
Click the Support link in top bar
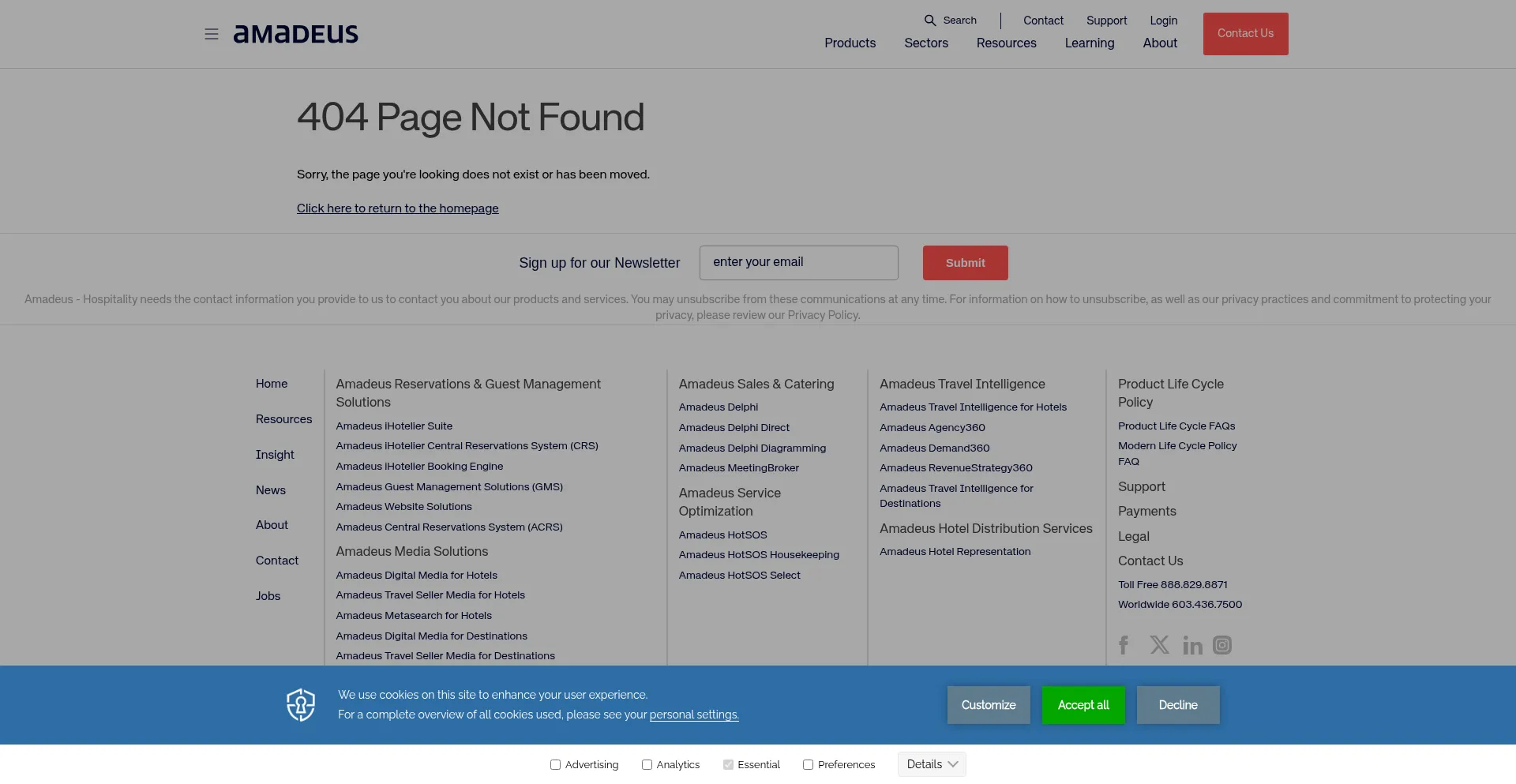click(1106, 21)
